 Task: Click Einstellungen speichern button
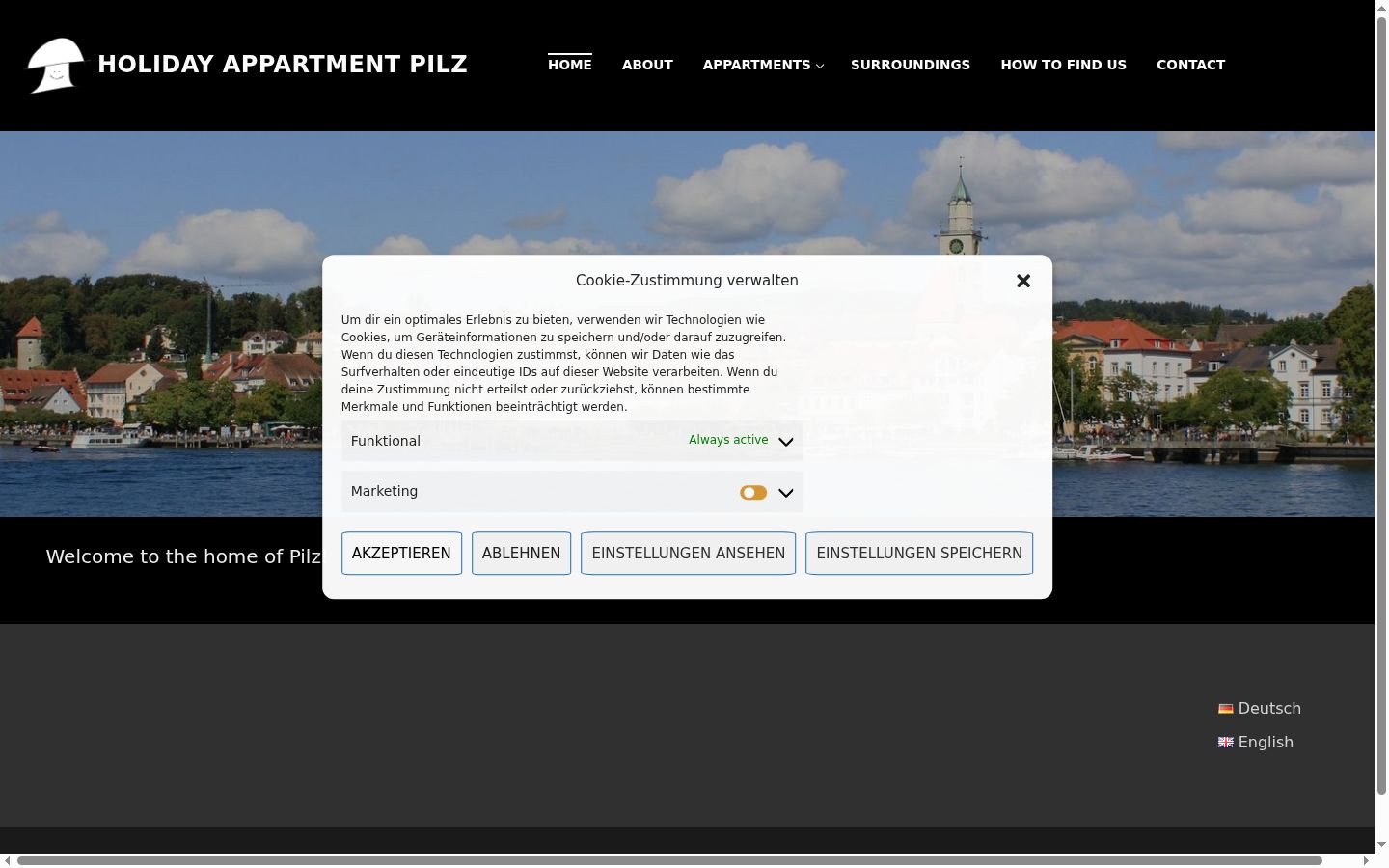tap(919, 554)
